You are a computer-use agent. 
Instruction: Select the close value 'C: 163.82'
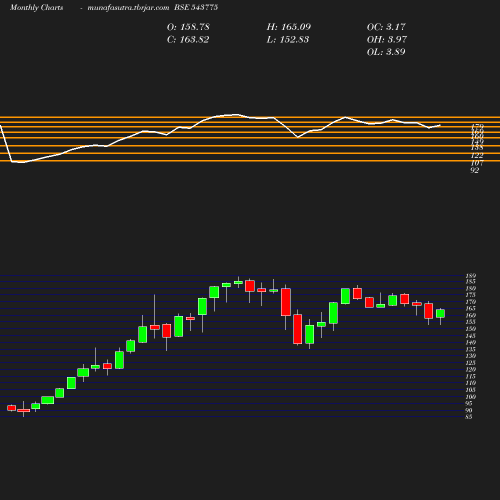(x=188, y=40)
